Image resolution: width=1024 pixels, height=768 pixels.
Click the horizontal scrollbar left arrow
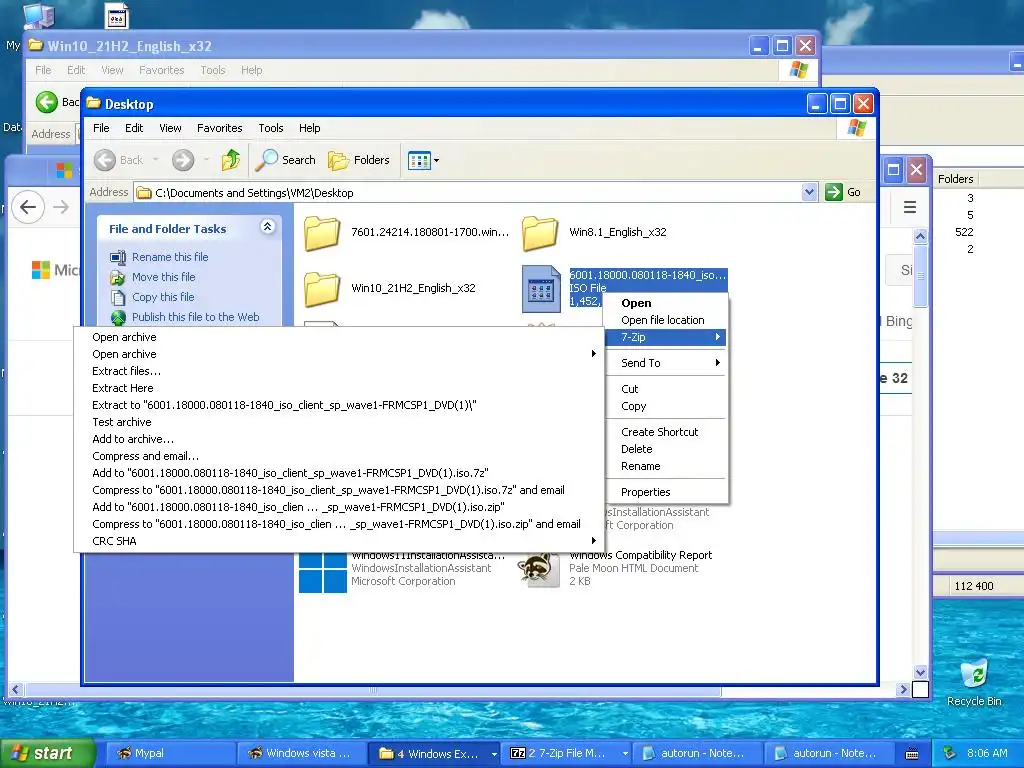pos(16,689)
